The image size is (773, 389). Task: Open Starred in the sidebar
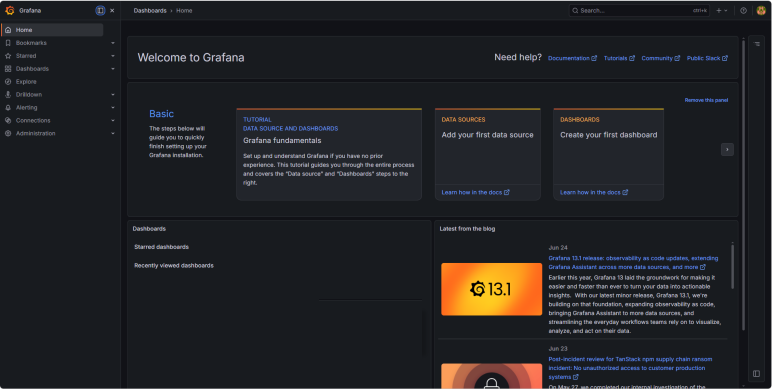(x=26, y=56)
